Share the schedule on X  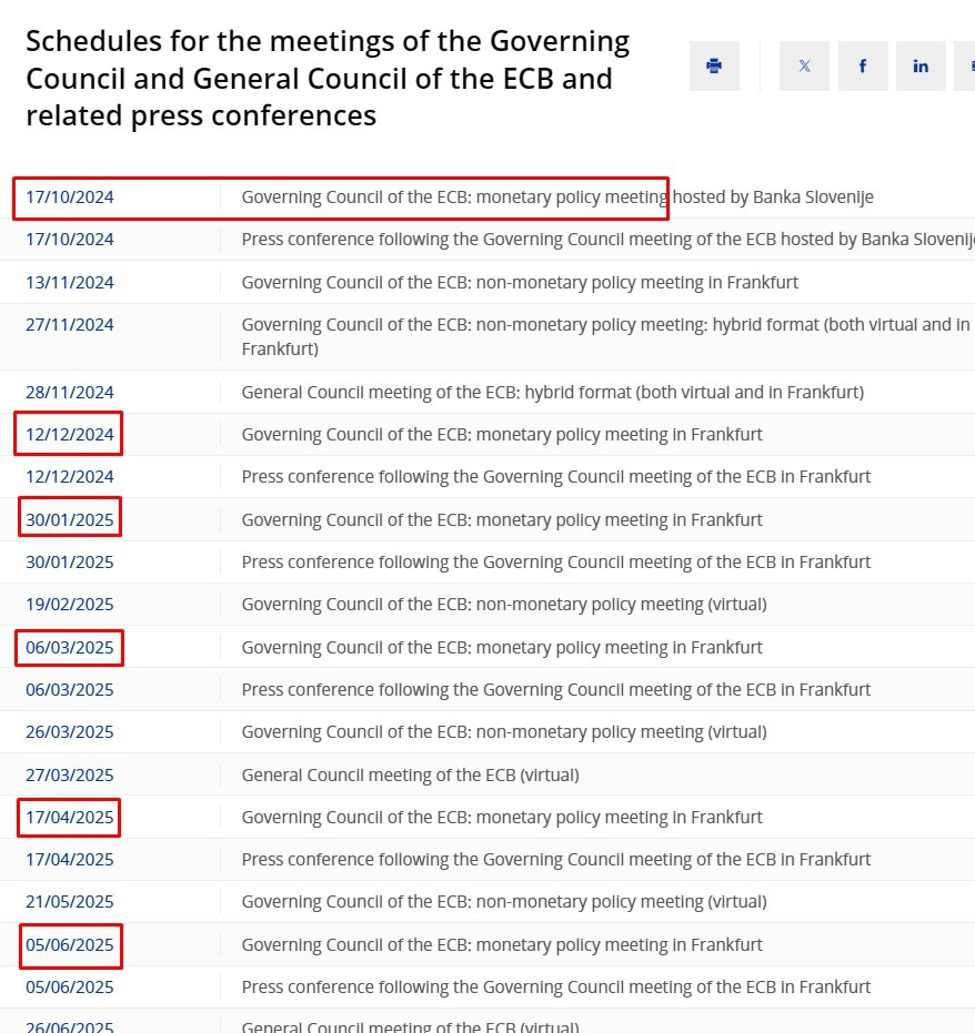point(804,65)
